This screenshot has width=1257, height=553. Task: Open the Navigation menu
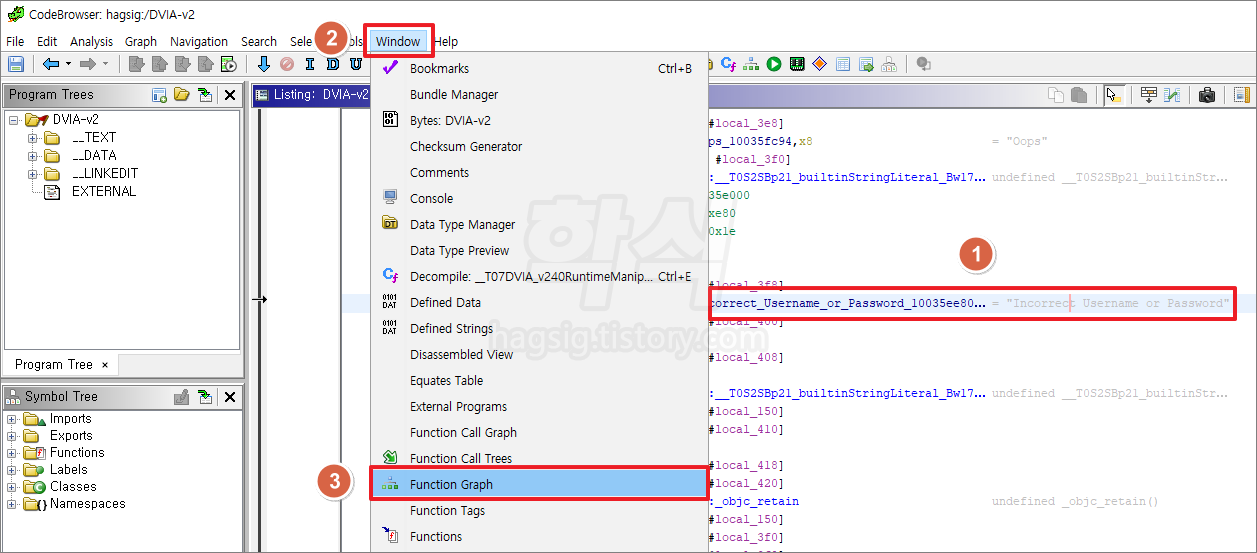click(199, 41)
